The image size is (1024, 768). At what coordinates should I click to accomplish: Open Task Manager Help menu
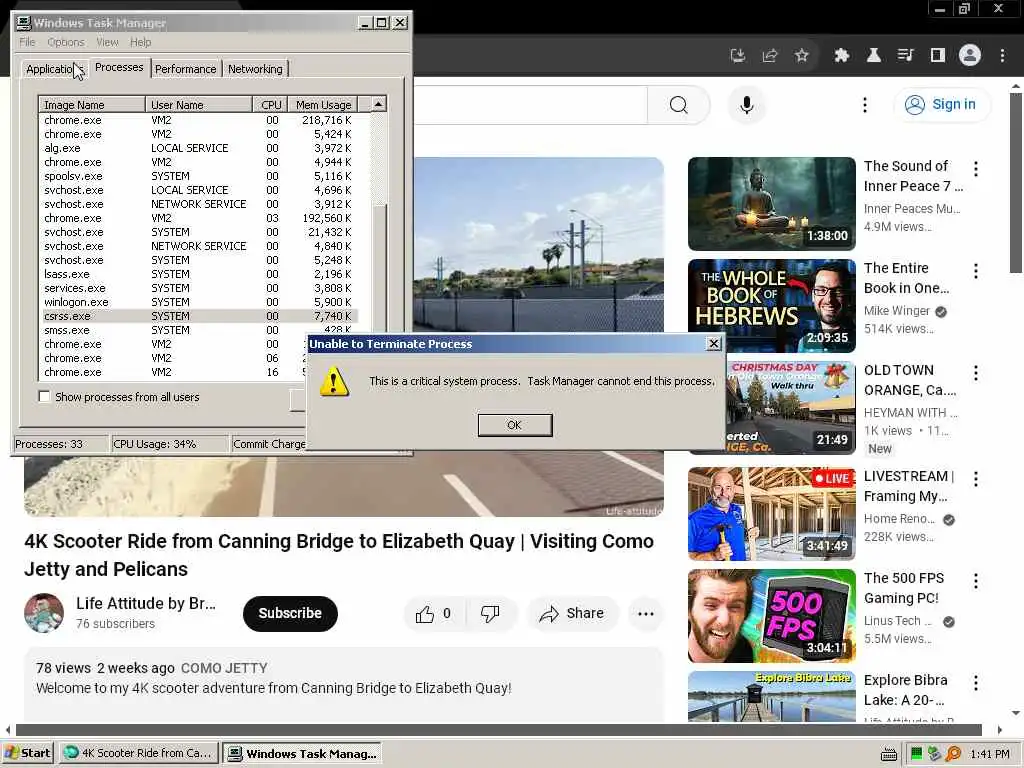click(140, 42)
